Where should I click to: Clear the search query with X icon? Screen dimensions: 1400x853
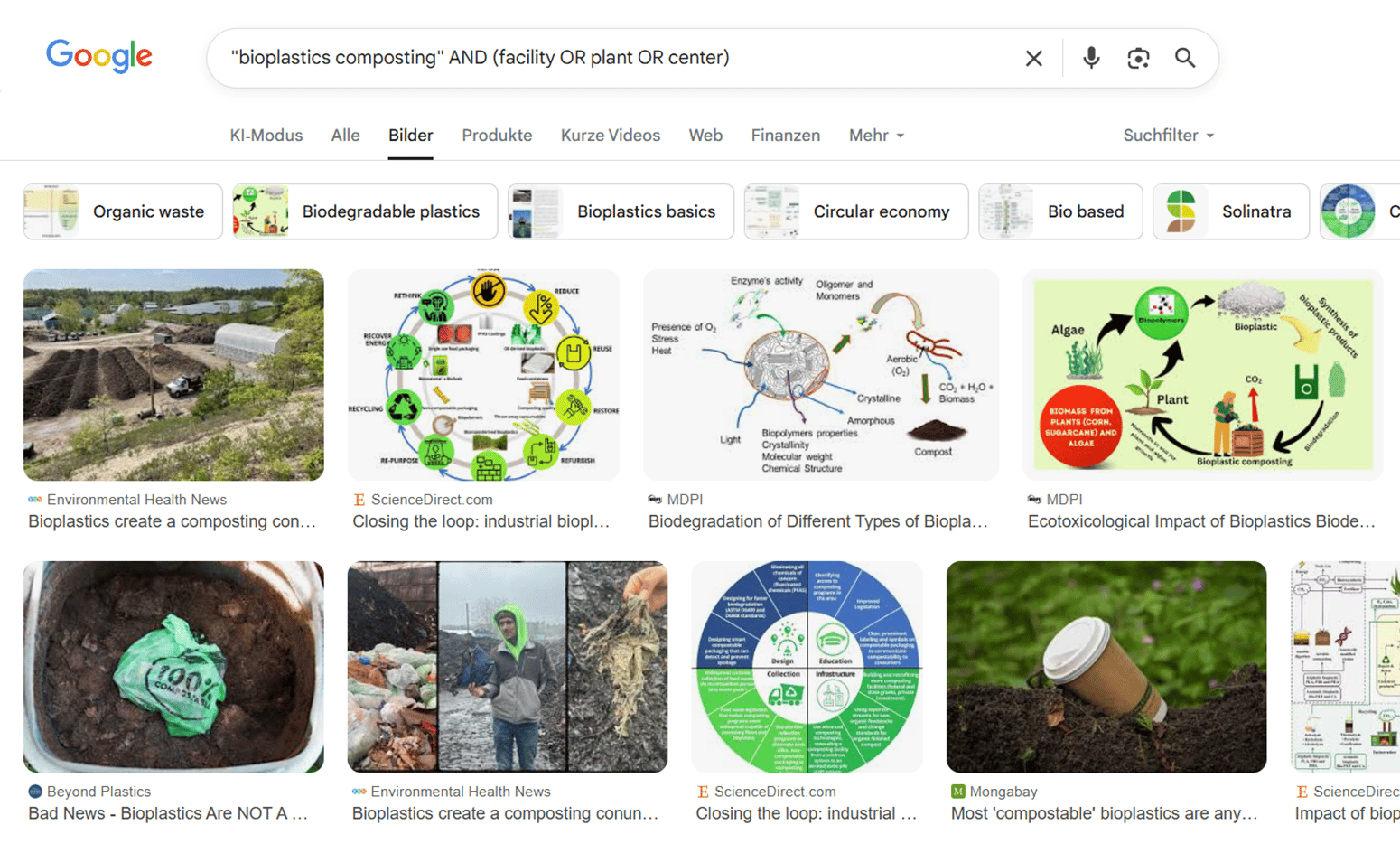coord(1033,58)
